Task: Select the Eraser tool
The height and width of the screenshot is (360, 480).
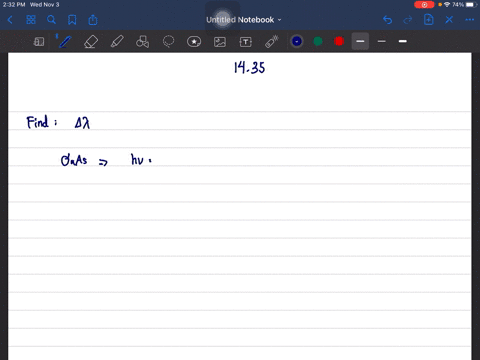Action: [91, 42]
